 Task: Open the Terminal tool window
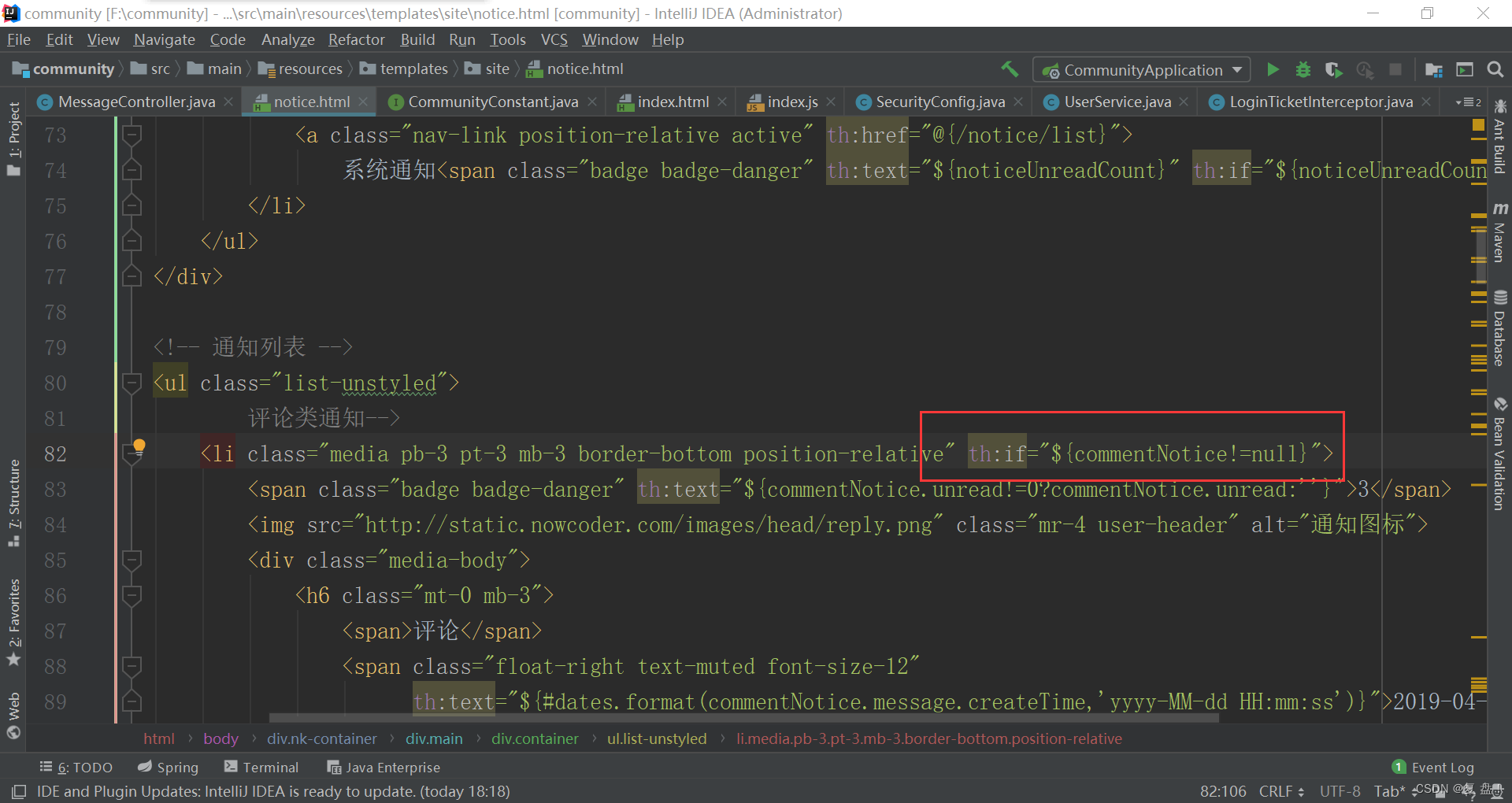pyautogui.click(x=261, y=767)
